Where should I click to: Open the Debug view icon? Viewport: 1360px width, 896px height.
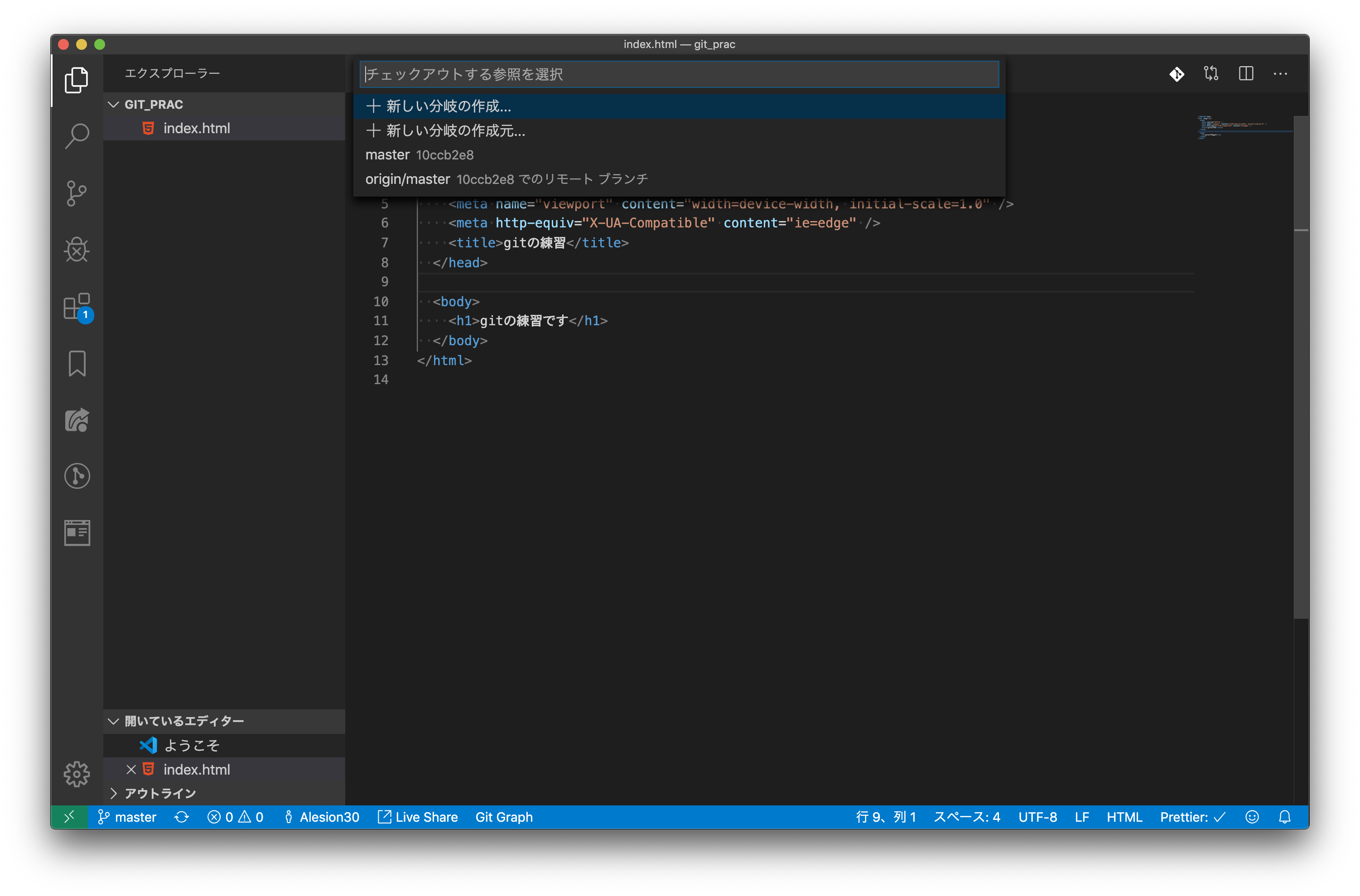click(x=77, y=250)
